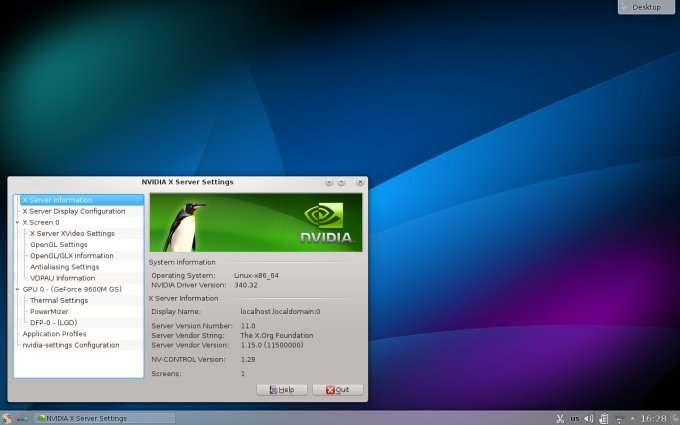Click the server version number 11.0
Image resolution: width=680 pixels, height=425 pixels.
coord(248,326)
